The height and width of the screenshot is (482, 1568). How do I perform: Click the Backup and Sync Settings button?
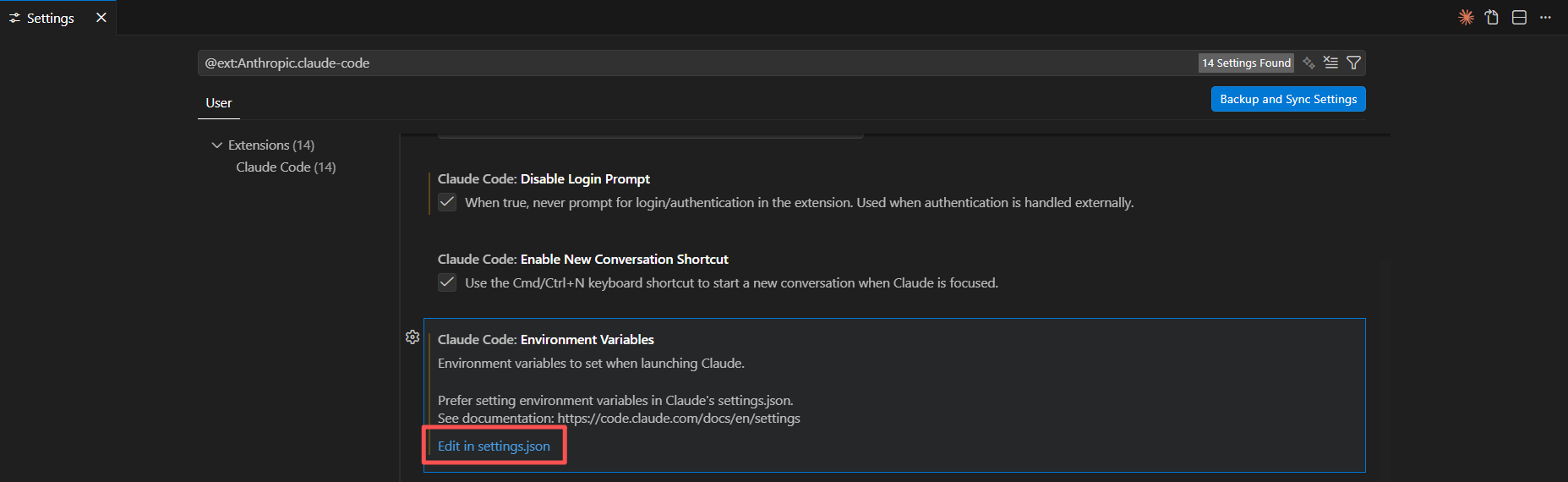pos(1288,99)
